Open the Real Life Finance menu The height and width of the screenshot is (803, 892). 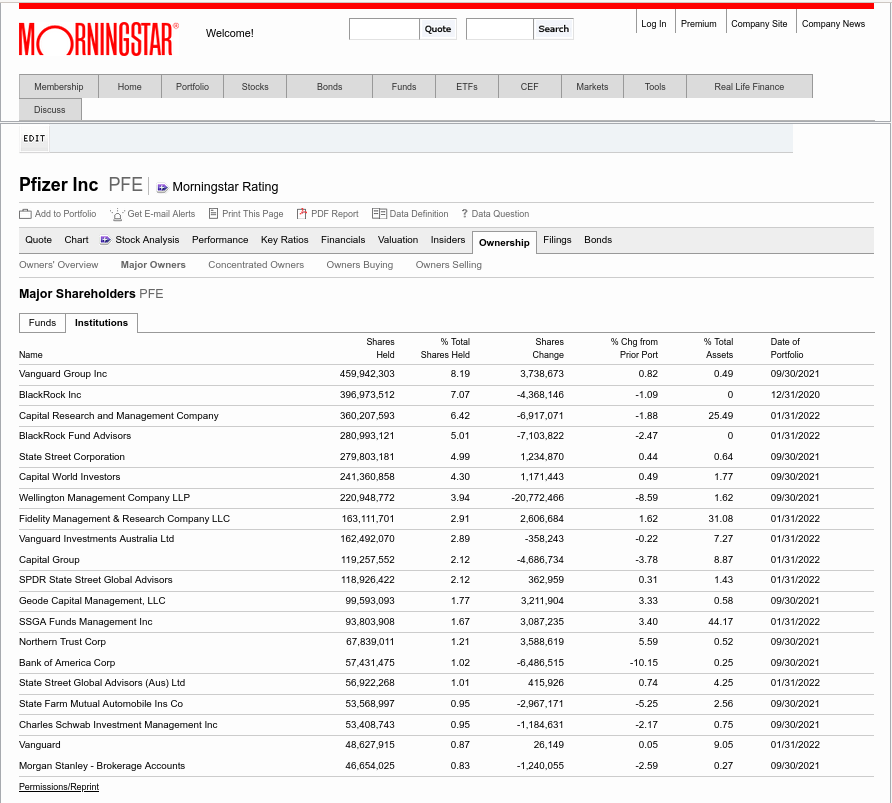click(x=749, y=86)
